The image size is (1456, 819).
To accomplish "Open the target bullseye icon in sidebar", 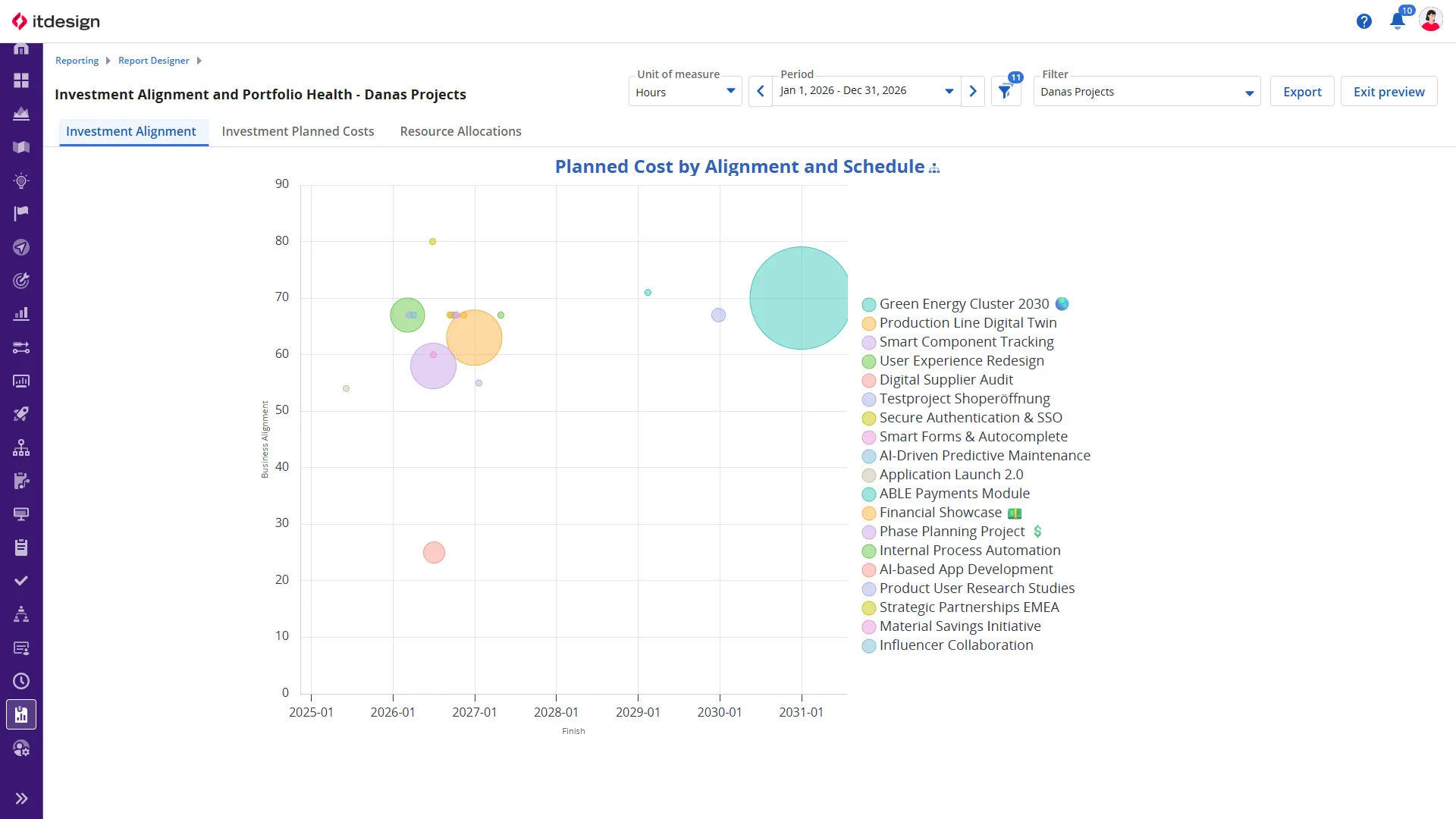I will (x=21, y=281).
